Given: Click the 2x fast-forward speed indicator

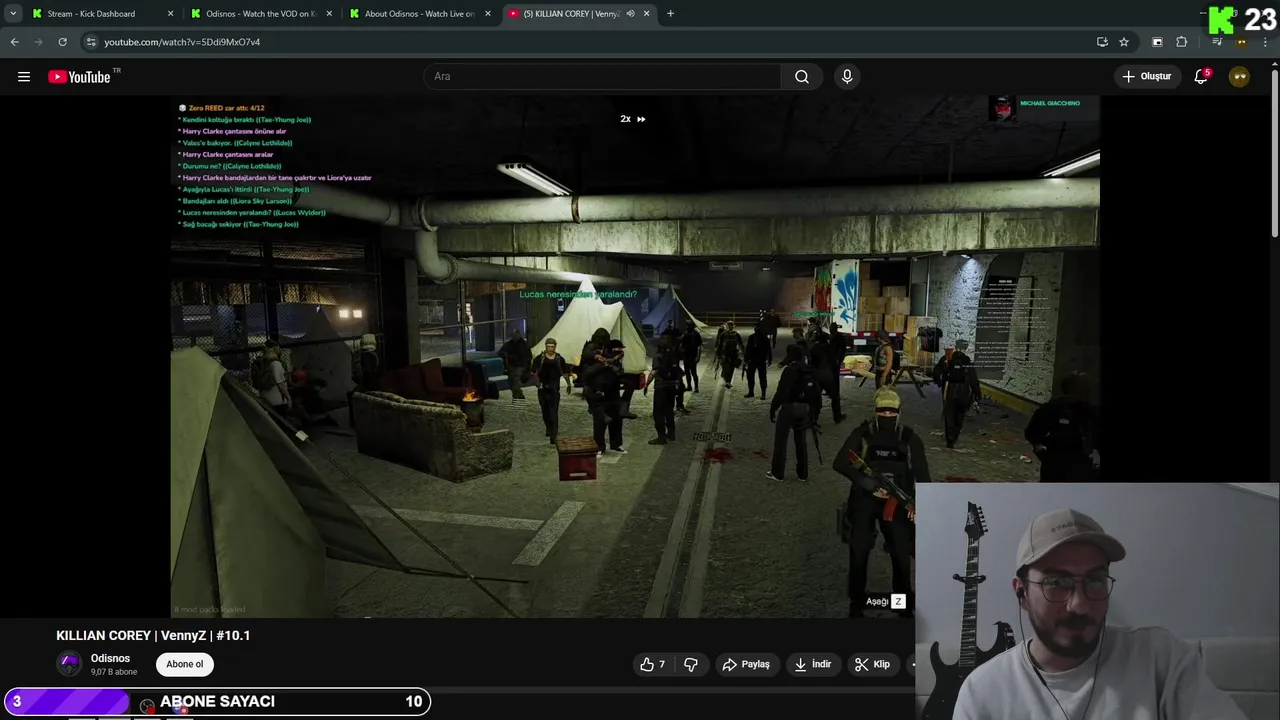Looking at the screenshot, I should [x=633, y=119].
